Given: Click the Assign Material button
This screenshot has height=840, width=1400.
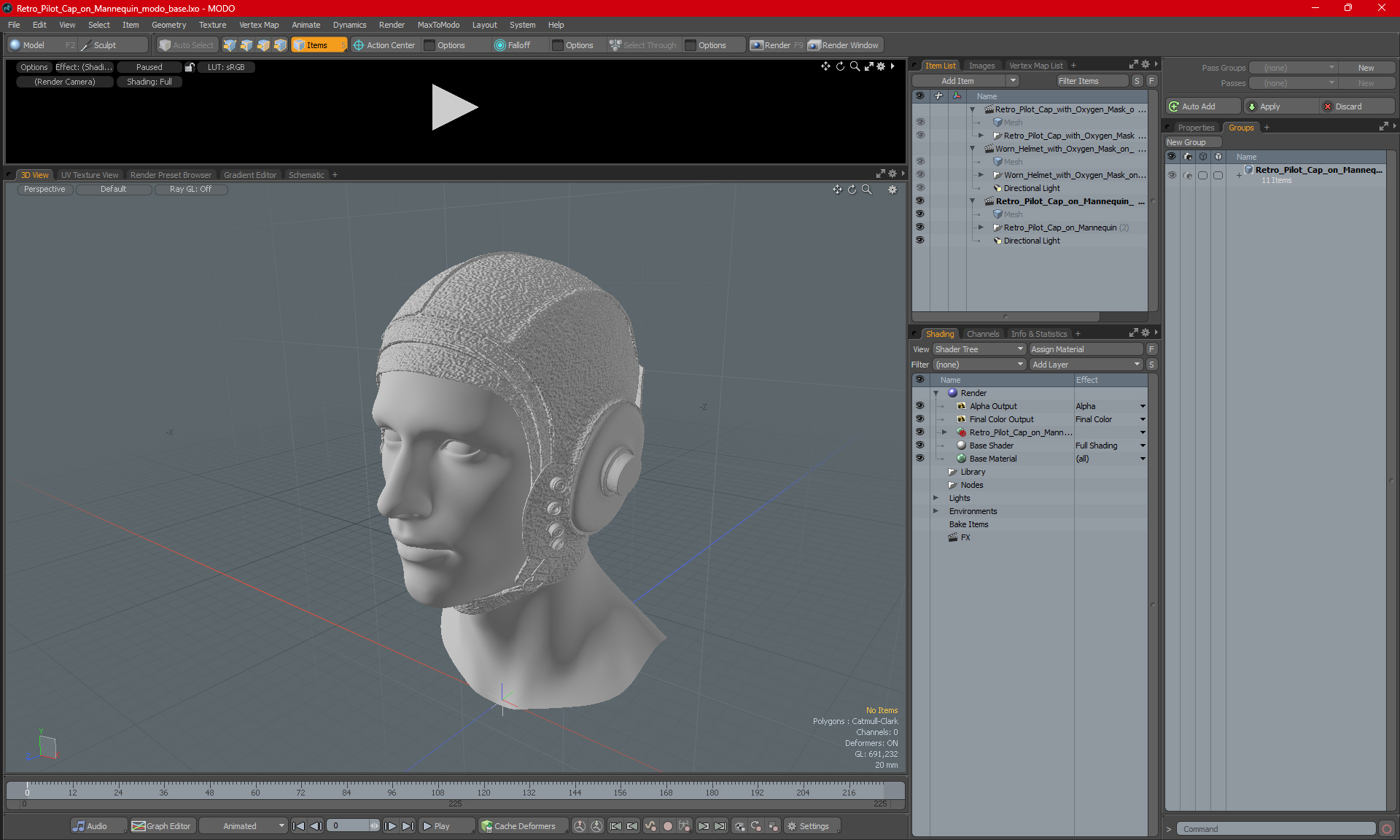Looking at the screenshot, I should point(1086,349).
